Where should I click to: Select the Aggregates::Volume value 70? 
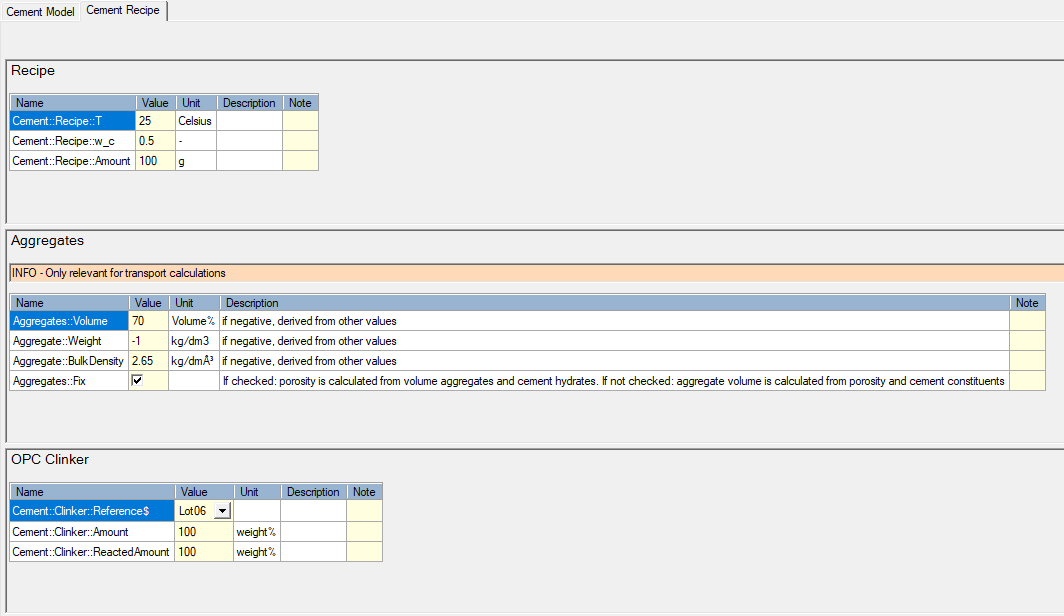coord(148,321)
